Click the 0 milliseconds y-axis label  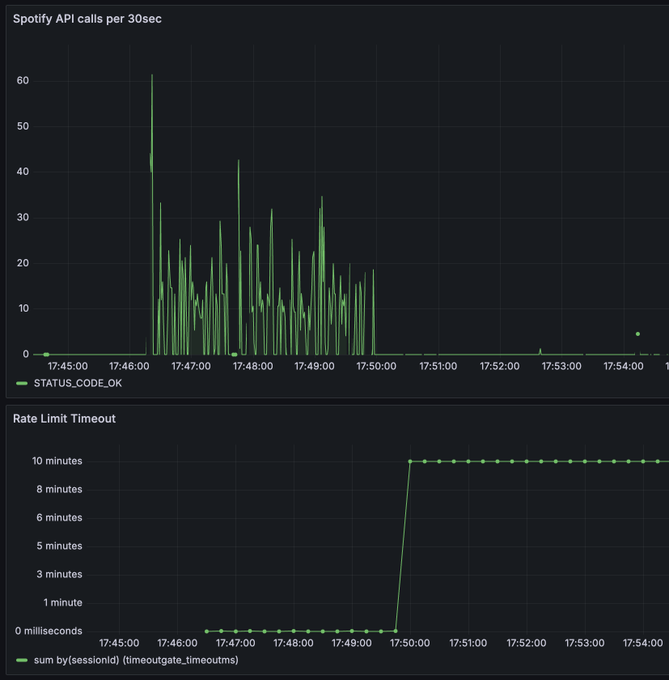tap(49, 631)
